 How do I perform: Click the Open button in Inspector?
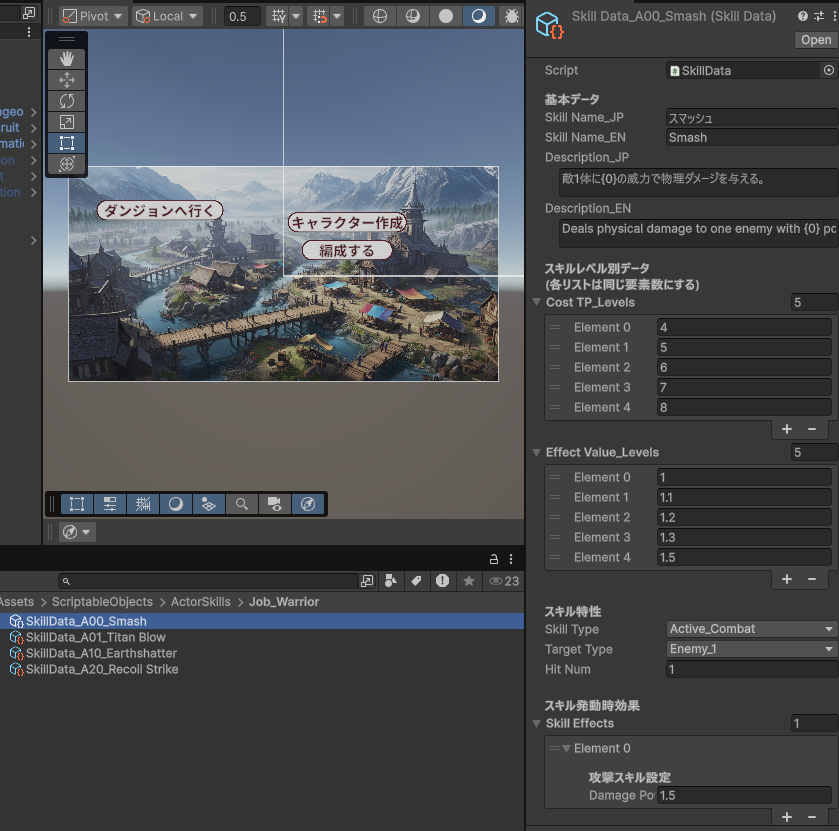tap(815, 40)
